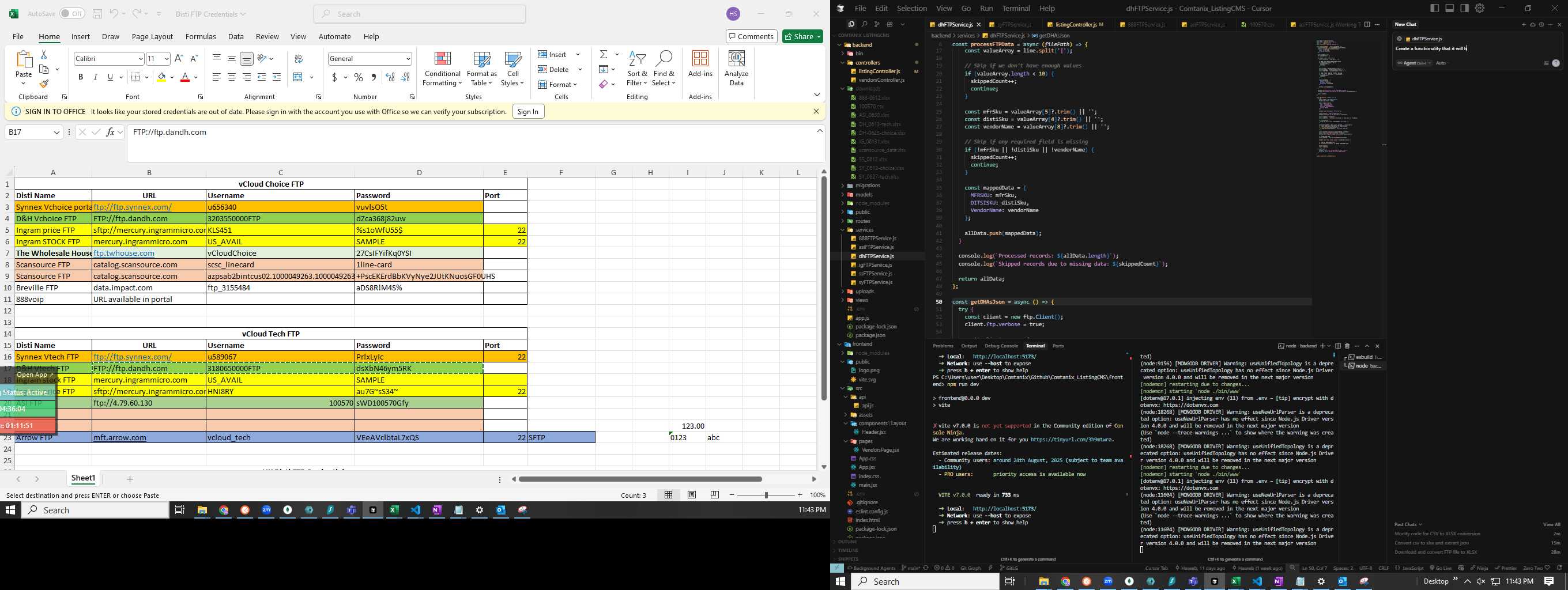Image resolution: width=1568 pixels, height=590 pixels.
Task: Open the General number format dropdown
Action: tap(408, 58)
